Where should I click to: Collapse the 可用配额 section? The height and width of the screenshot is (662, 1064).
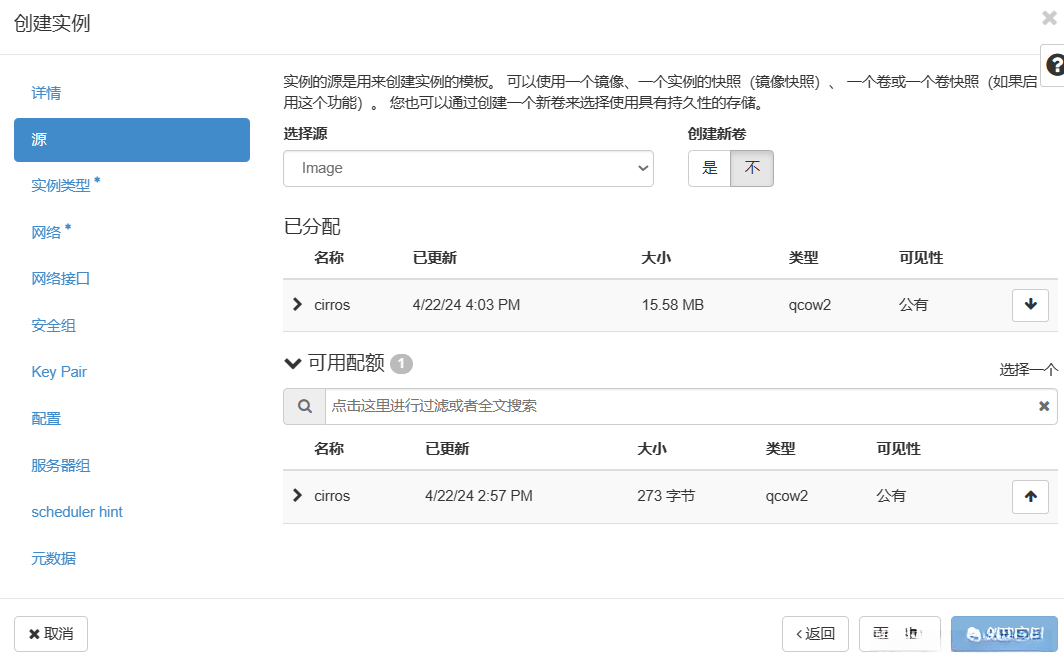[x=292, y=363]
